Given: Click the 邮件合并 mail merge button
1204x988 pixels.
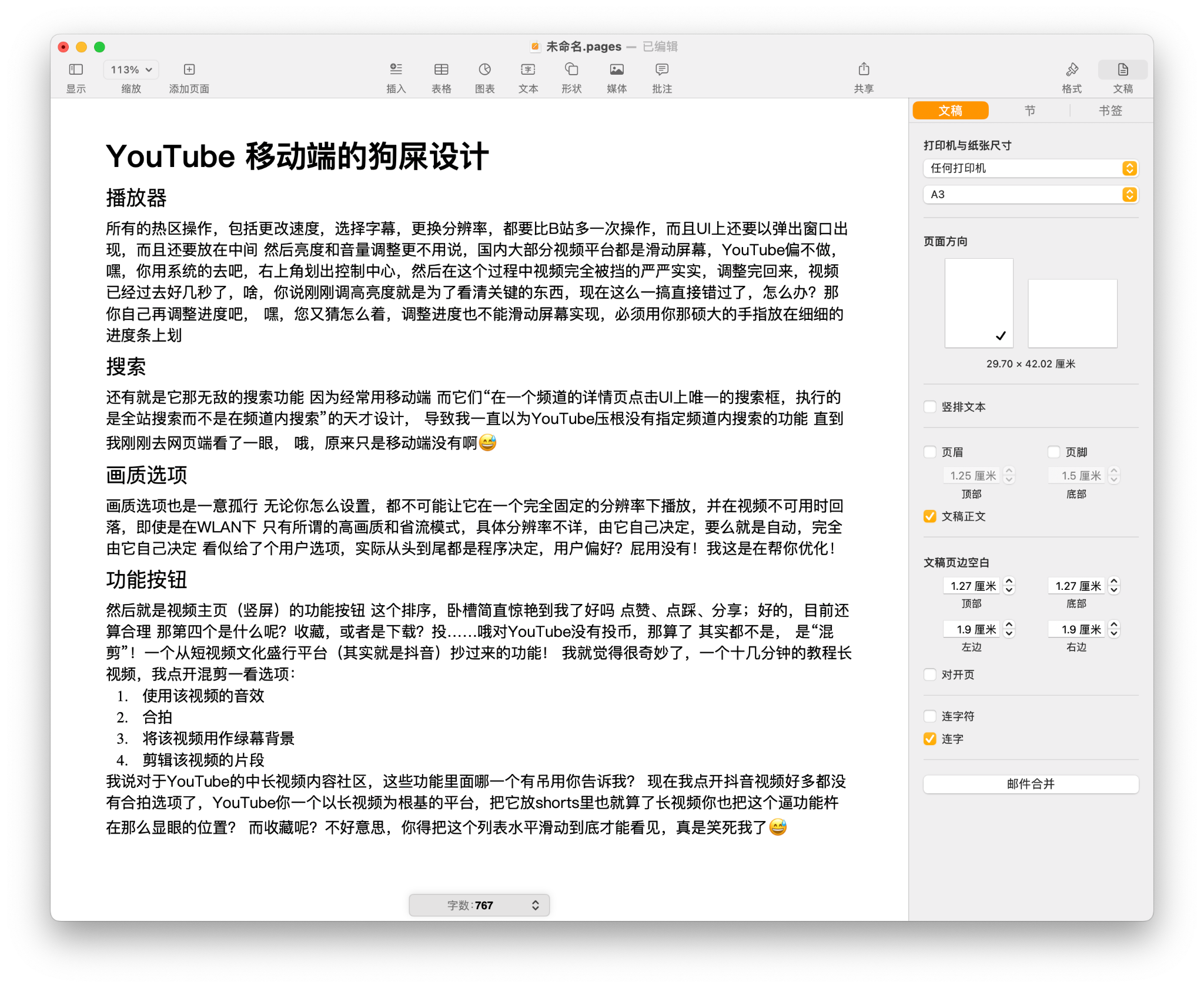Looking at the screenshot, I should click(x=1030, y=783).
